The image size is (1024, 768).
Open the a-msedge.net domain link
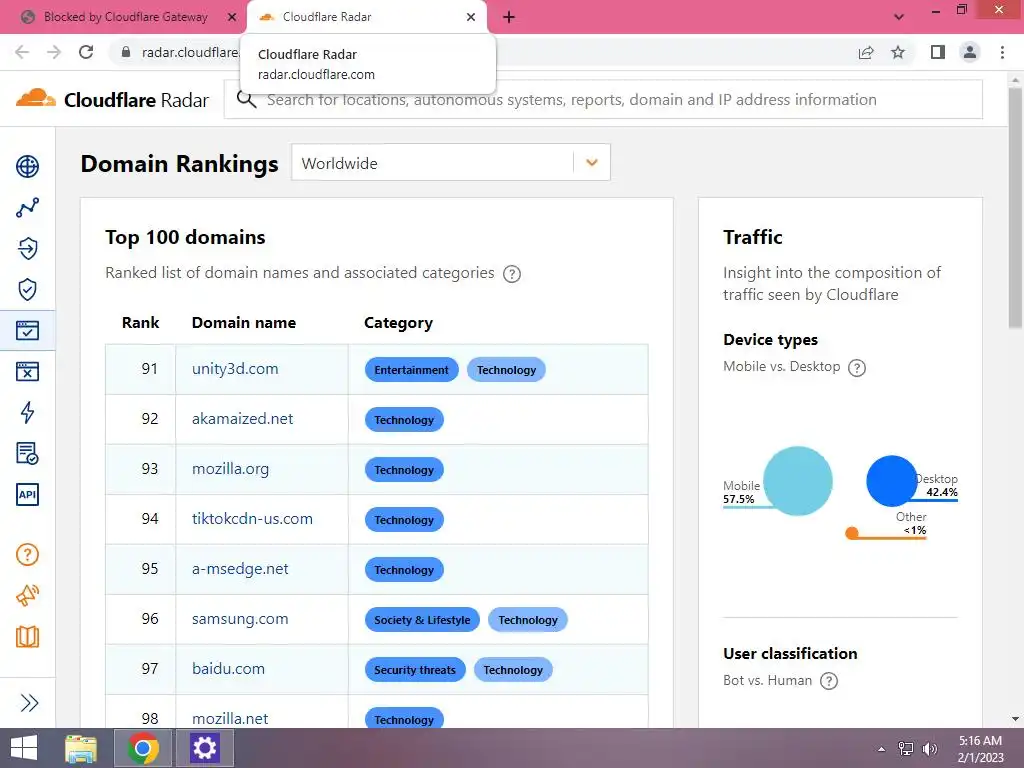[240, 569]
